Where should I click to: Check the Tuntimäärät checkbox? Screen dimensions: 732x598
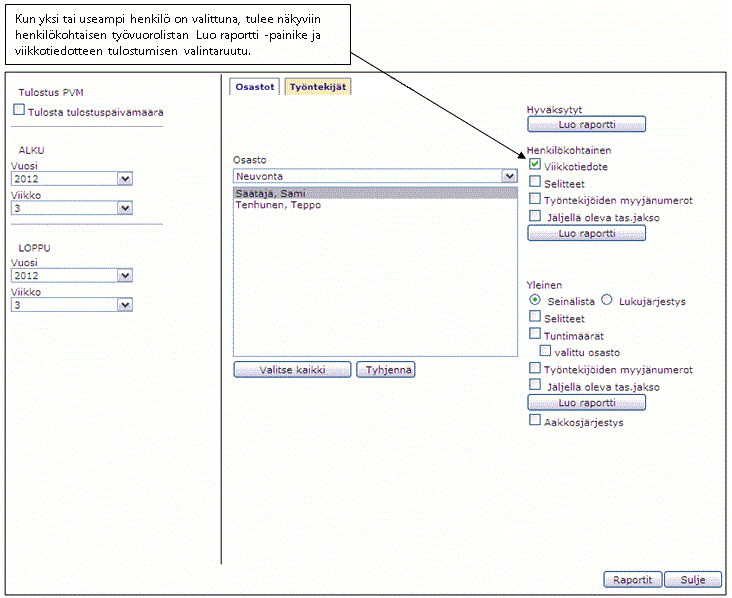point(535,333)
